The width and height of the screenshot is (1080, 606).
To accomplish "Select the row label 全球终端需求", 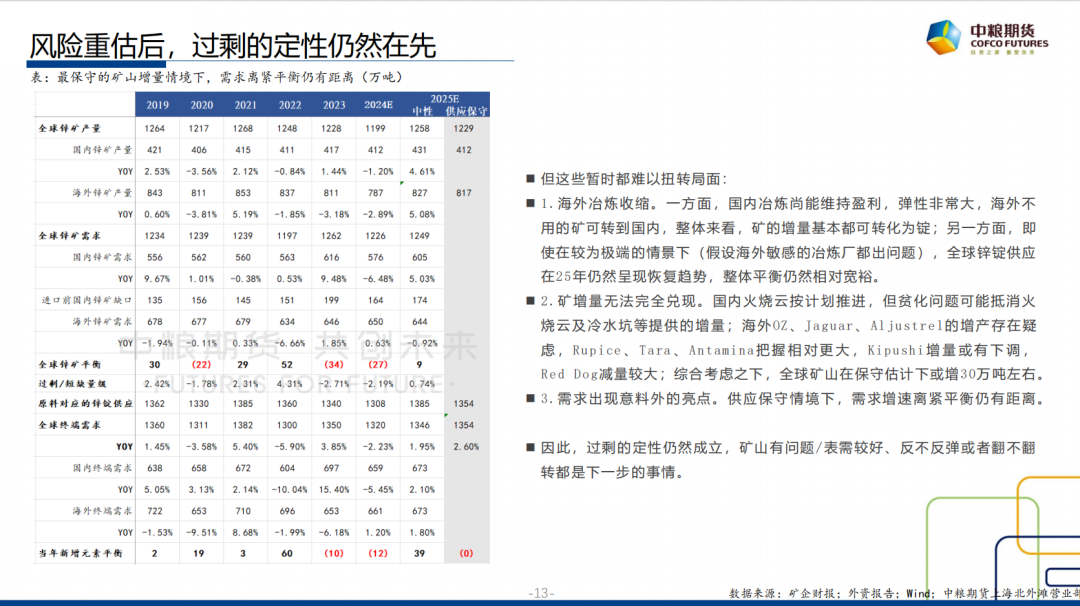I will point(70,425).
